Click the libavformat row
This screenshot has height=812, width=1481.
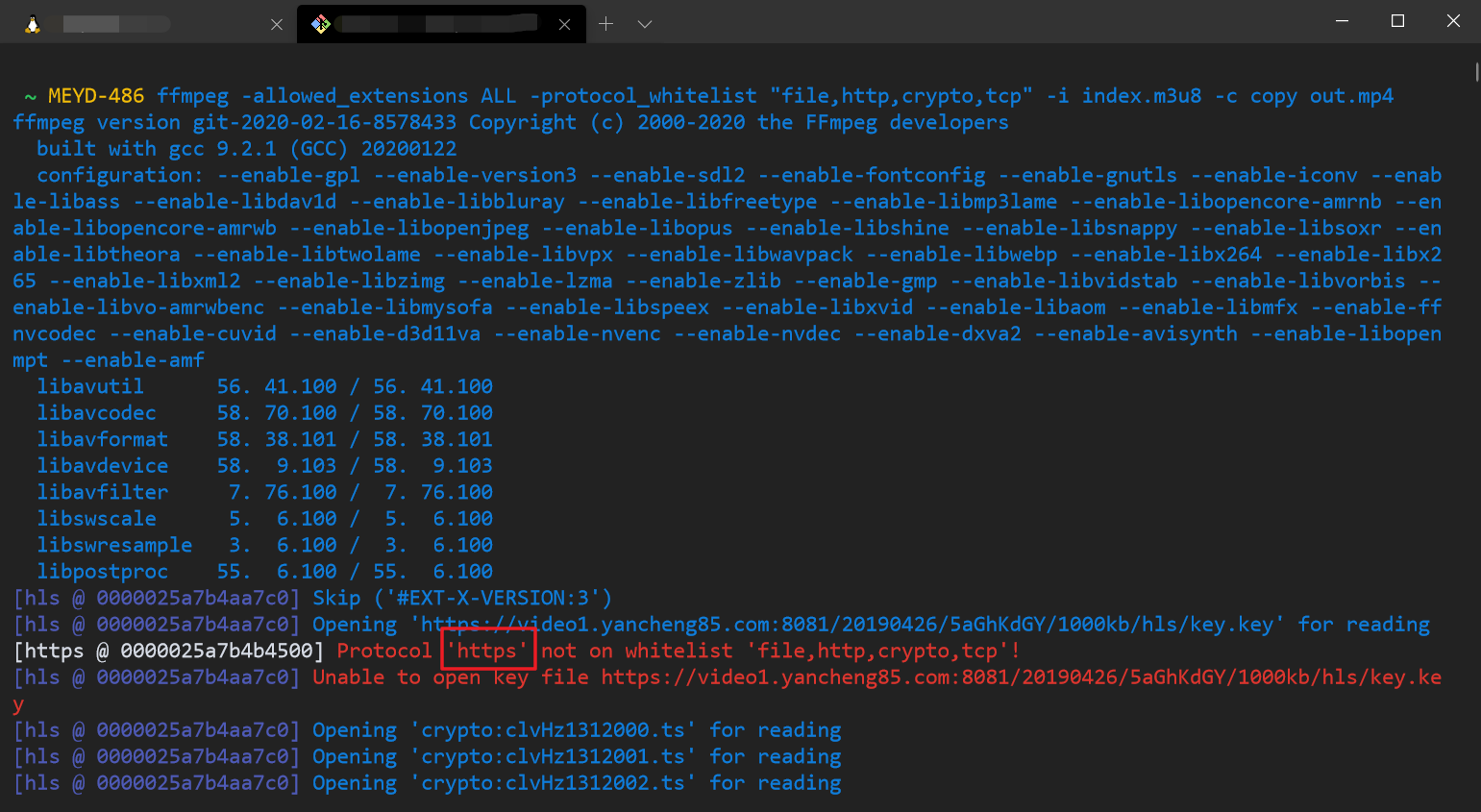264,439
